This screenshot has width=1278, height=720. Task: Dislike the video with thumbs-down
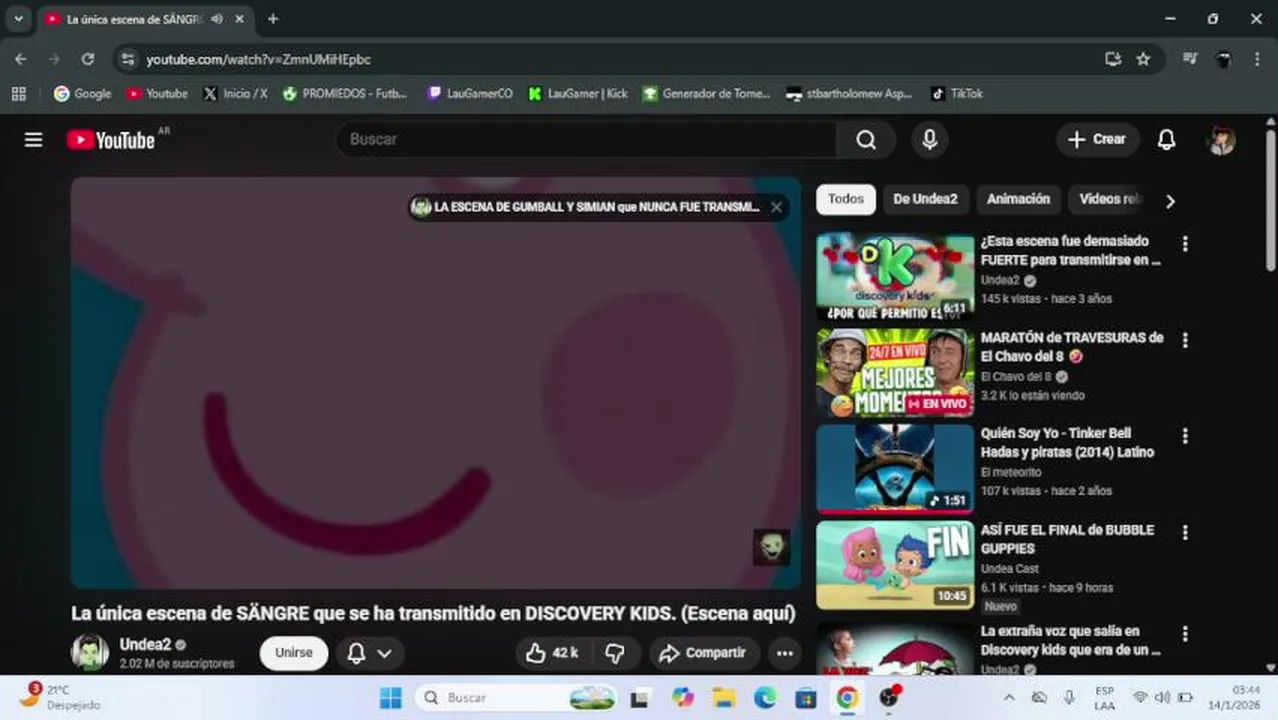pos(615,653)
